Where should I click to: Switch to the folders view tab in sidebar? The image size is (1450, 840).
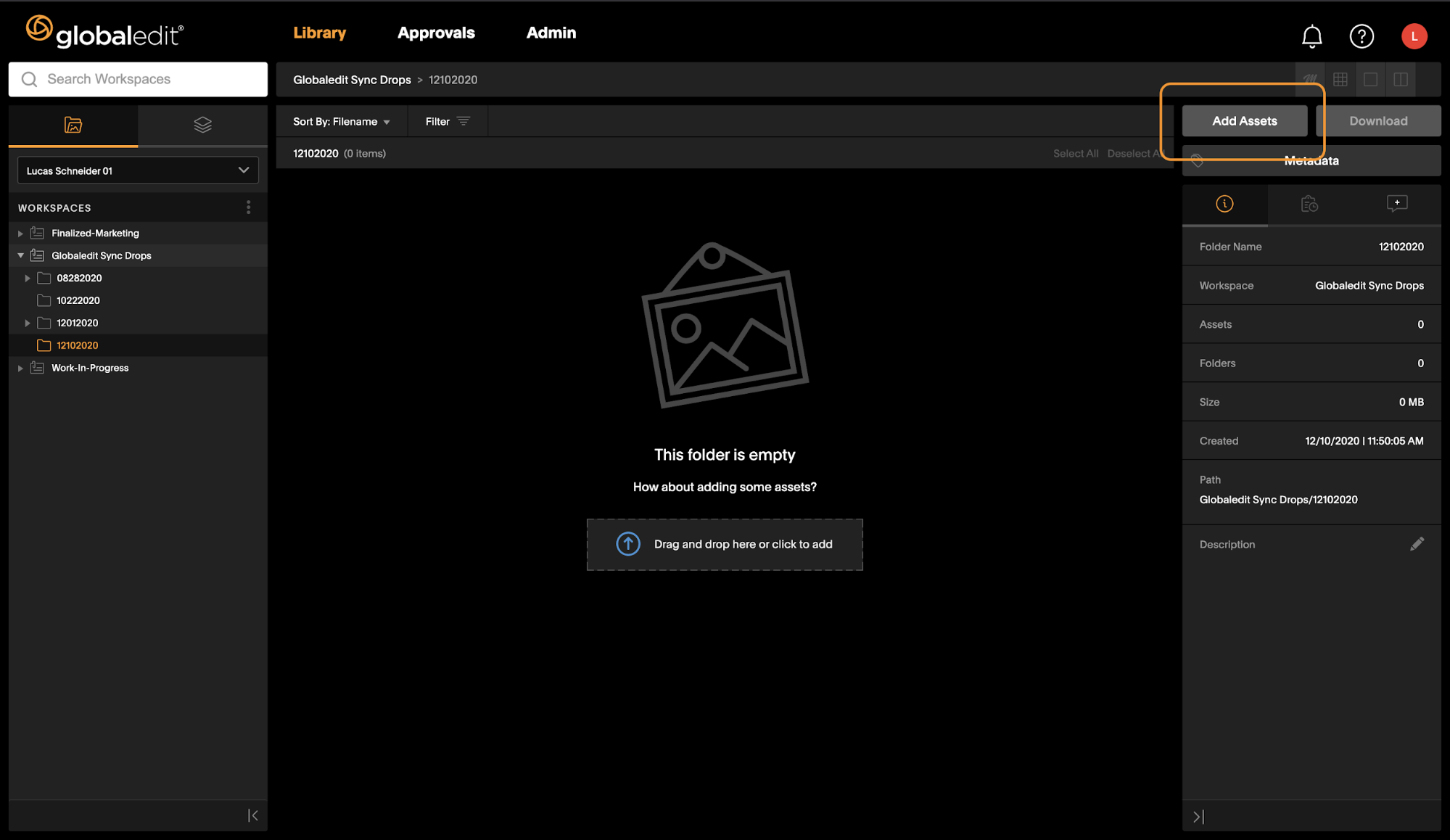[x=73, y=125]
